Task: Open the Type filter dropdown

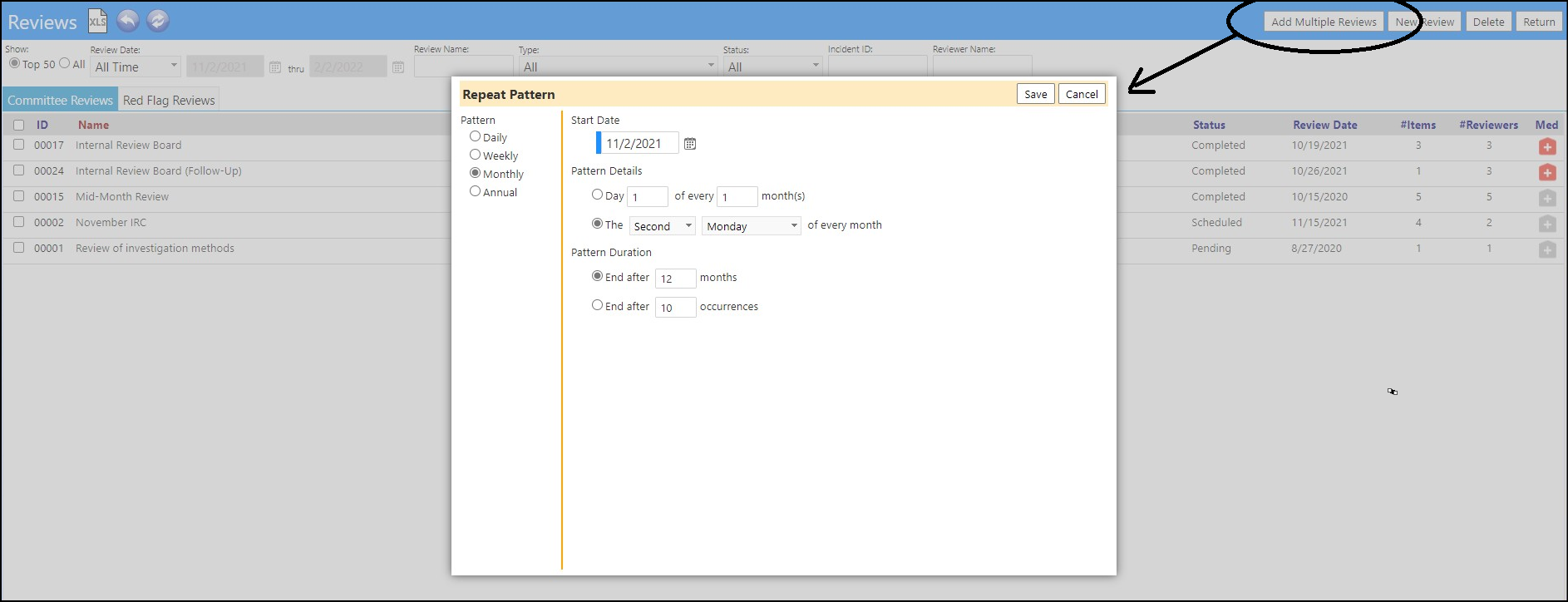Action: click(619, 67)
